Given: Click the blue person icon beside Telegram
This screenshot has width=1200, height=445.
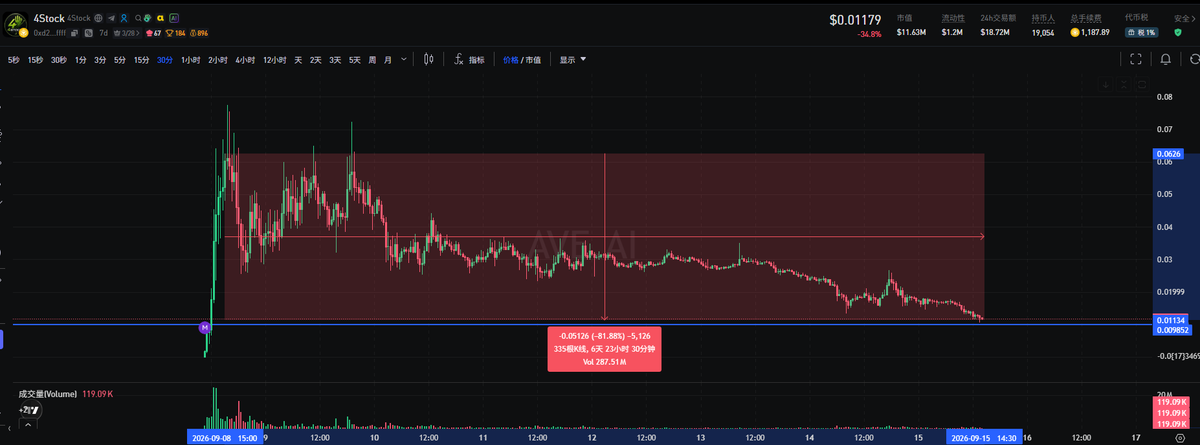Looking at the screenshot, I should click(124, 18).
